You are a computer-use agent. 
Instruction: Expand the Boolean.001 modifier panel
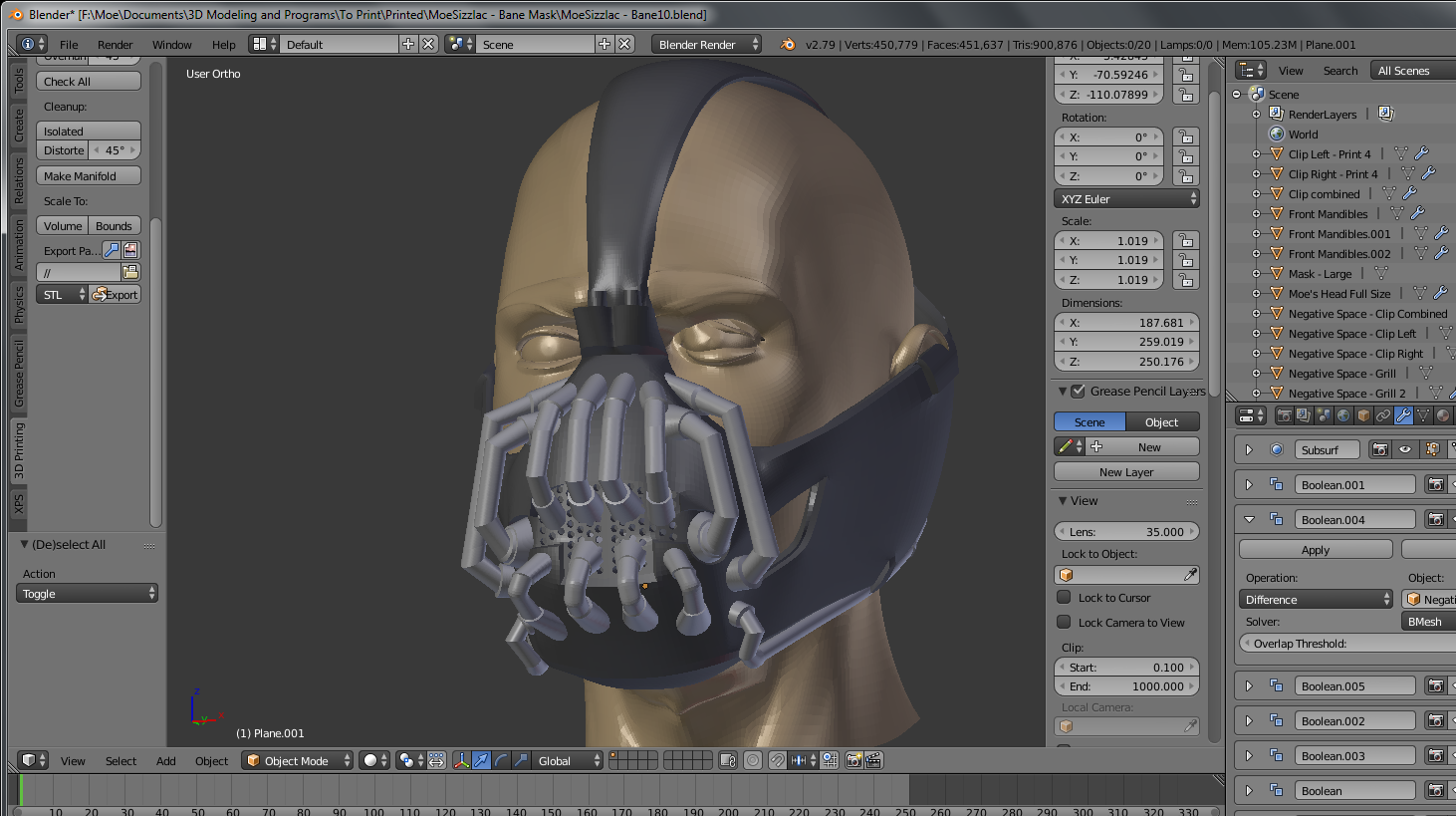pos(1249,485)
